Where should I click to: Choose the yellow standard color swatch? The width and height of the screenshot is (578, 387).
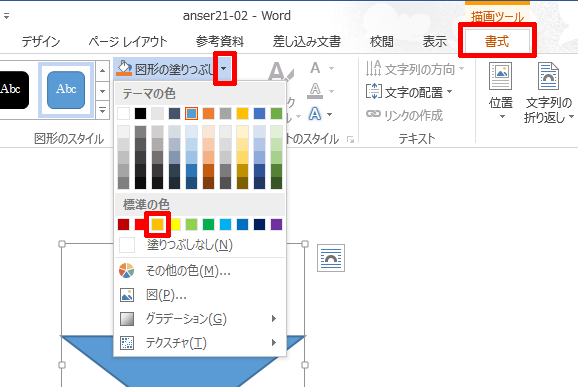(x=175, y=224)
